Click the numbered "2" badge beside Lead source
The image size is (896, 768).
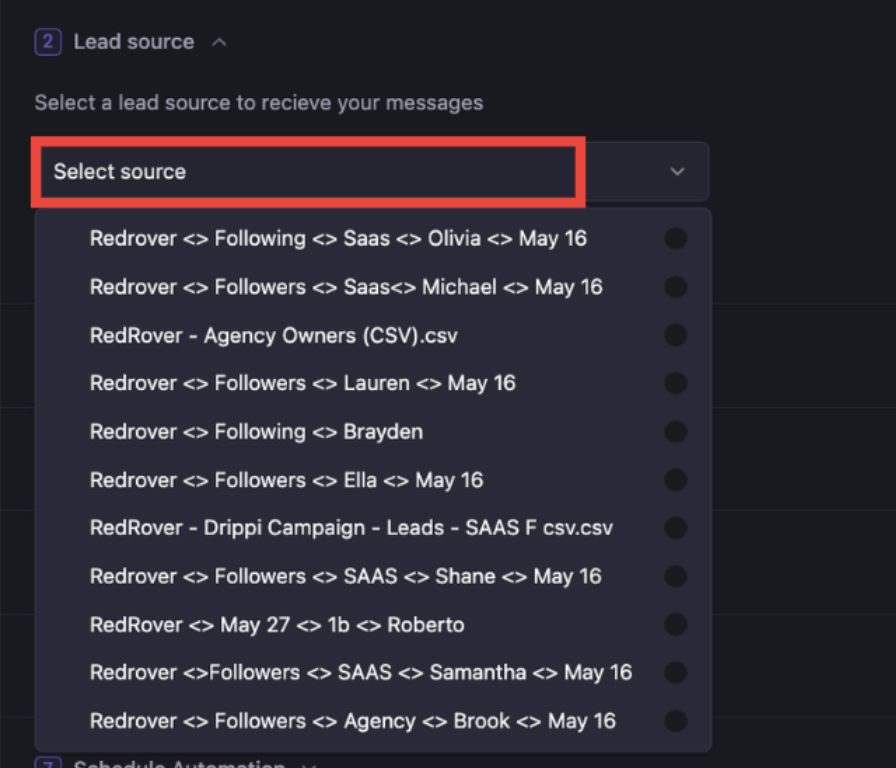tap(48, 41)
